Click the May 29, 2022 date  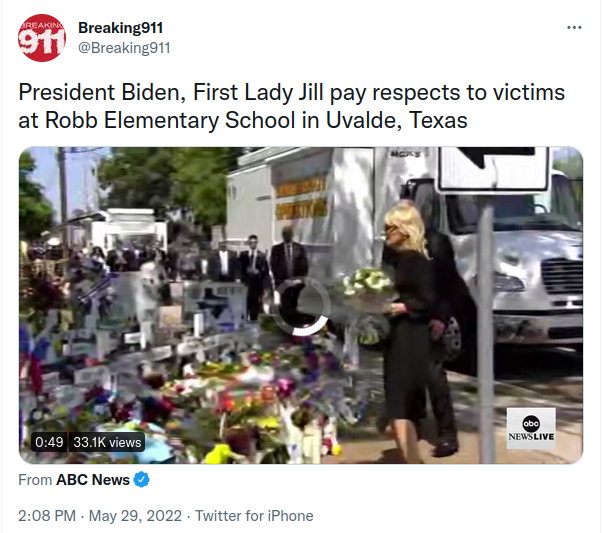point(135,516)
